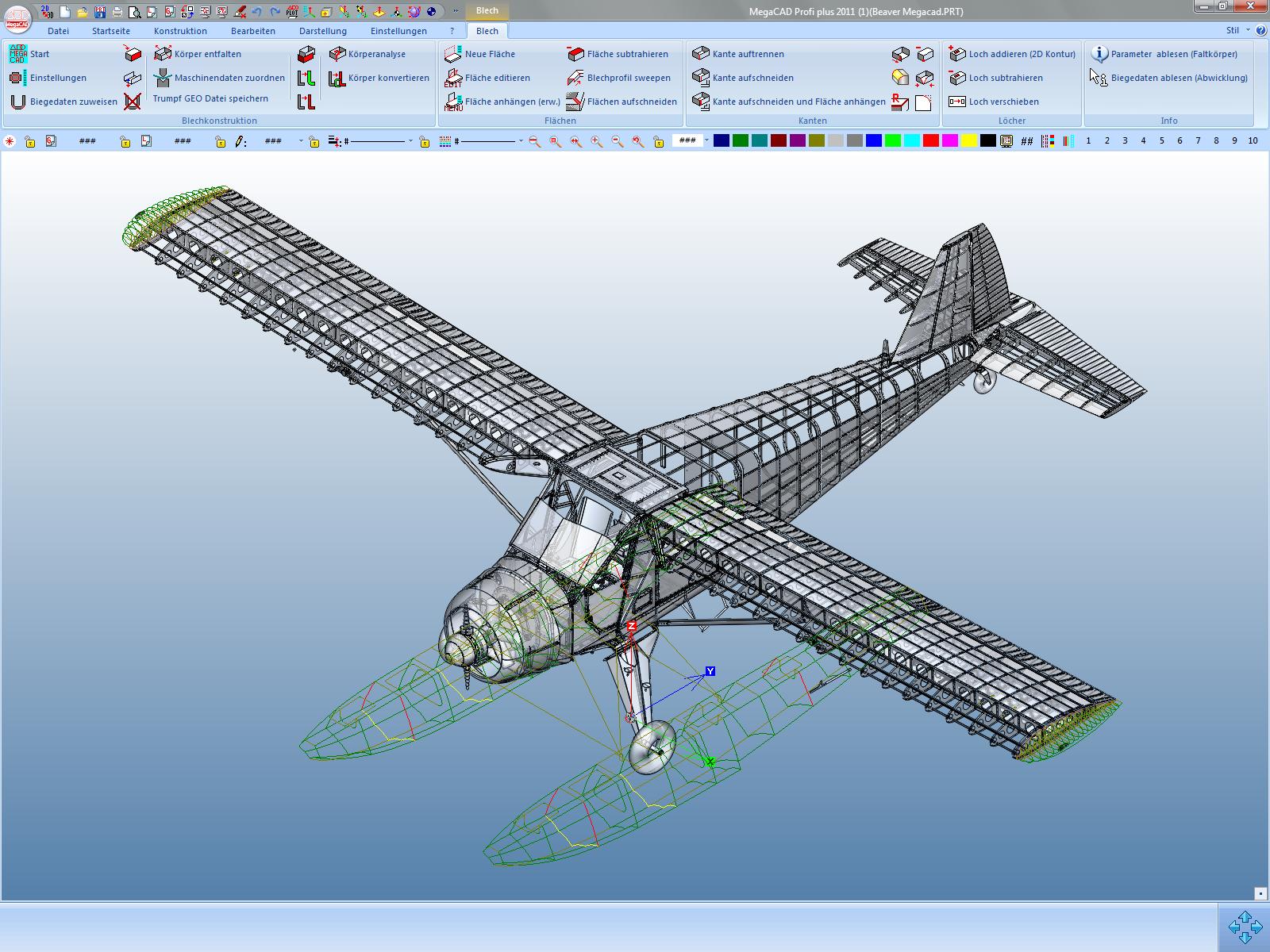The image size is (1270, 952).
Task: Click Trumpf GEO Datei speichern
Action: [210, 100]
